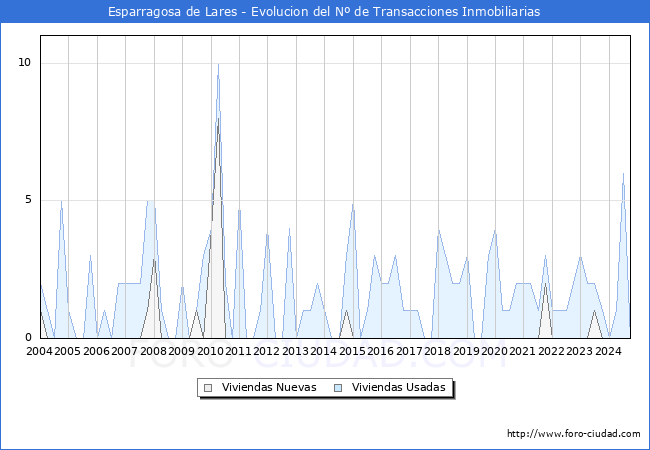Click the y-axis label 0
Screen dimensions: 650x450
pyautogui.click(x=28, y=337)
